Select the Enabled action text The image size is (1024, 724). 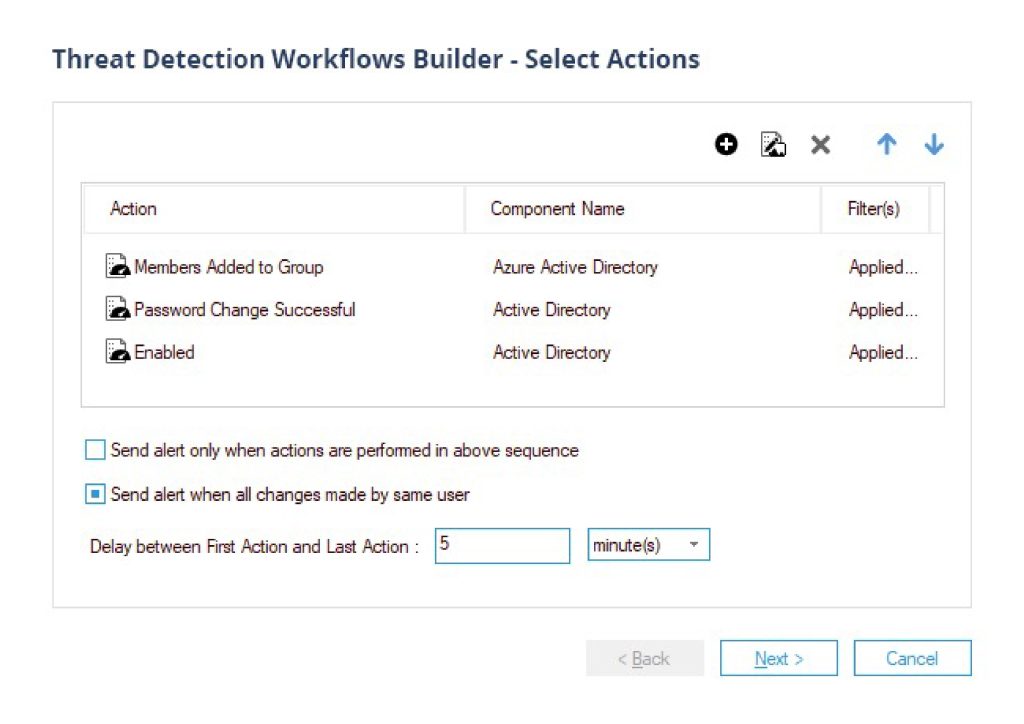(165, 352)
